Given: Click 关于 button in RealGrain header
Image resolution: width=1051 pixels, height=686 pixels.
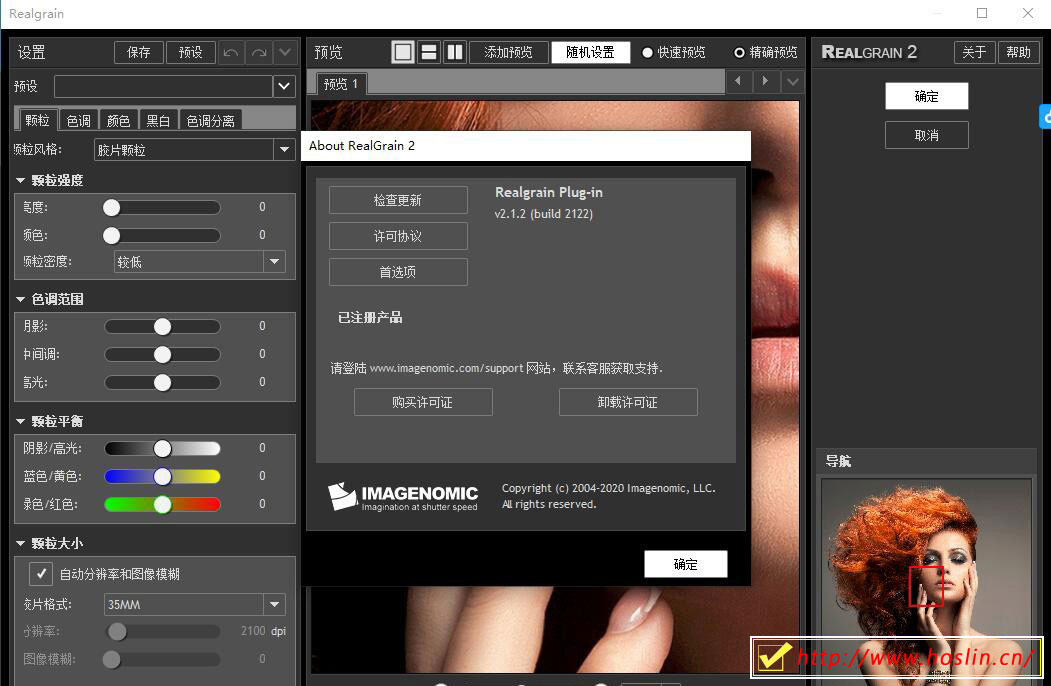Looking at the screenshot, I should (x=975, y=52).
